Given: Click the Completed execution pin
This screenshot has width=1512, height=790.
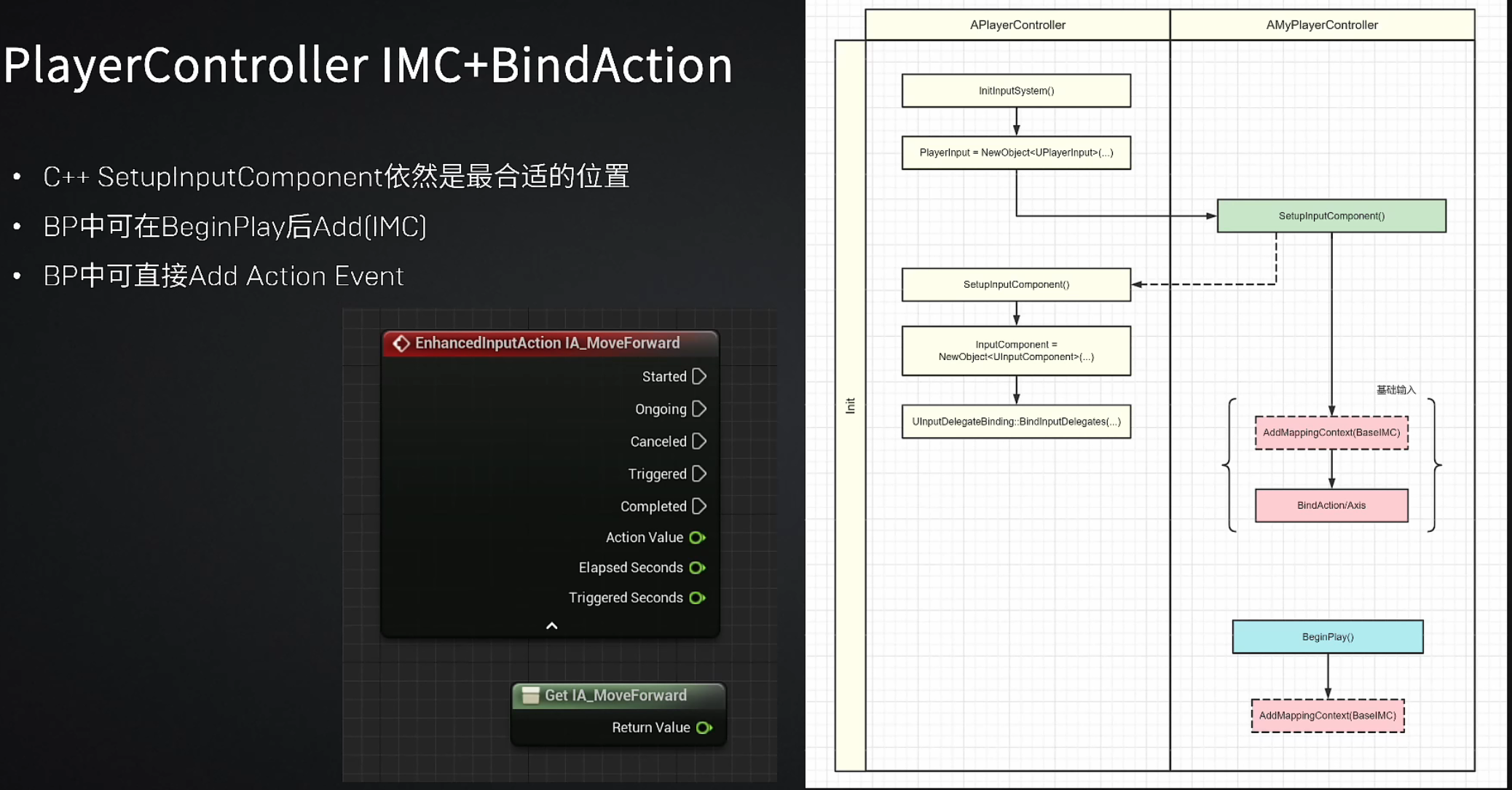Looking at the screenshot, I should point(699,507).
